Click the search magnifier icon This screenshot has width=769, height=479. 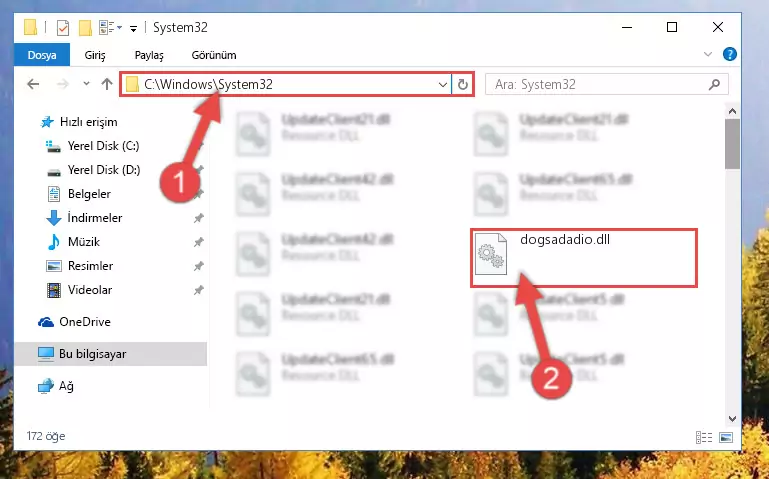(715, 84)
